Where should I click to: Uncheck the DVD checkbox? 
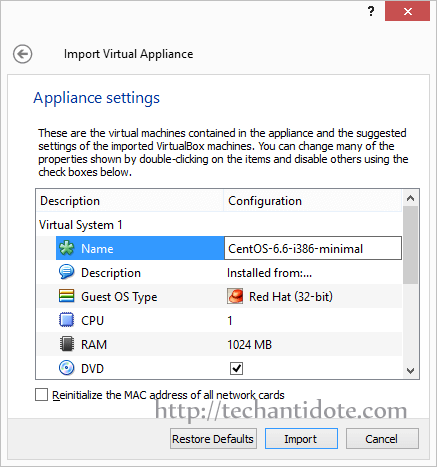[x=236, y=368]
